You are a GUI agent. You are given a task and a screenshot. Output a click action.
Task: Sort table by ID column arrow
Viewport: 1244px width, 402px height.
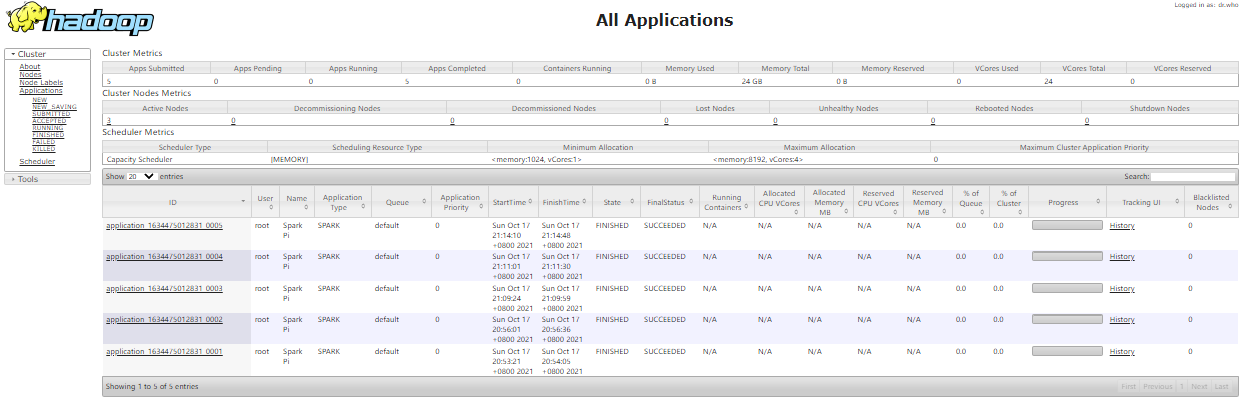point(244,202)
